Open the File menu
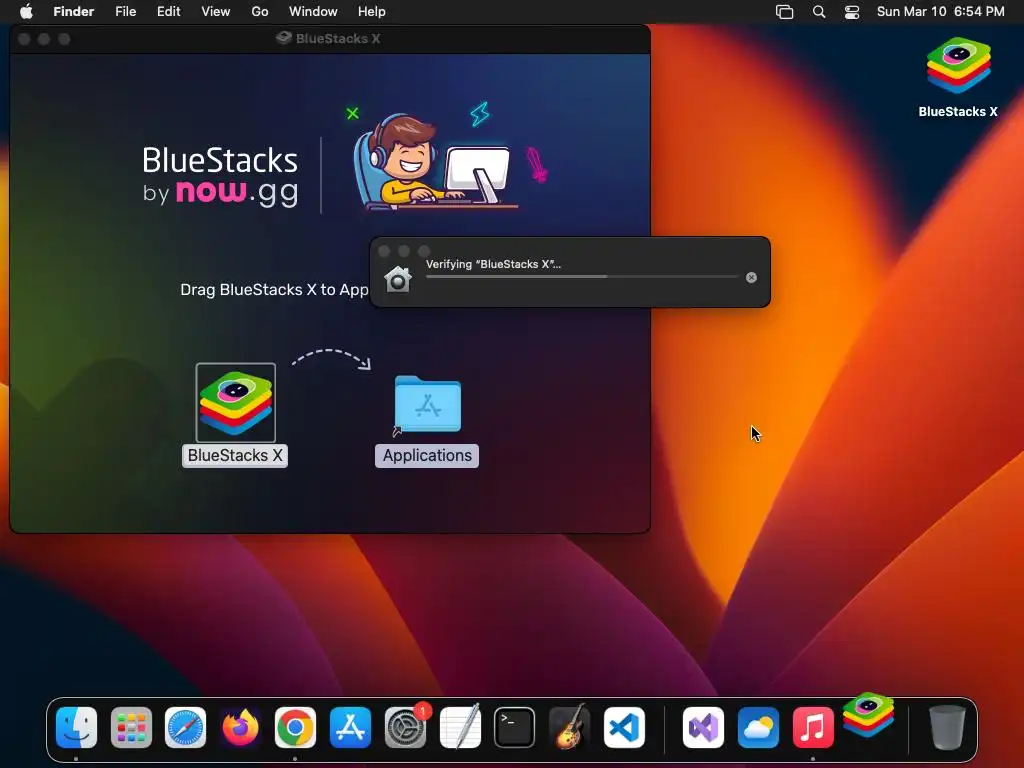Image resolution: width=1024 pixels, height=768 pixels. click(x=125, y=11)
